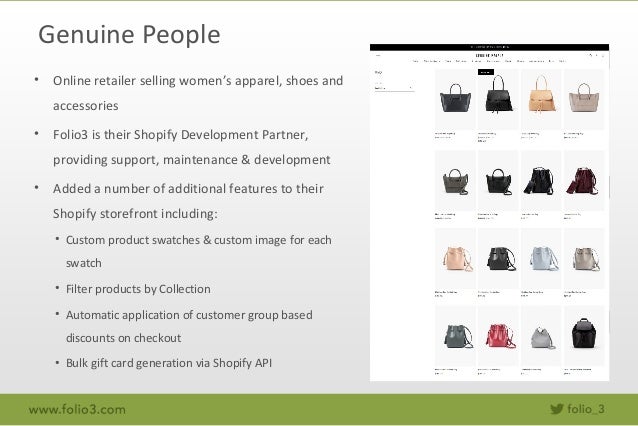Select the dark teal bucket bag
The image size is (638, 426).
455,336
